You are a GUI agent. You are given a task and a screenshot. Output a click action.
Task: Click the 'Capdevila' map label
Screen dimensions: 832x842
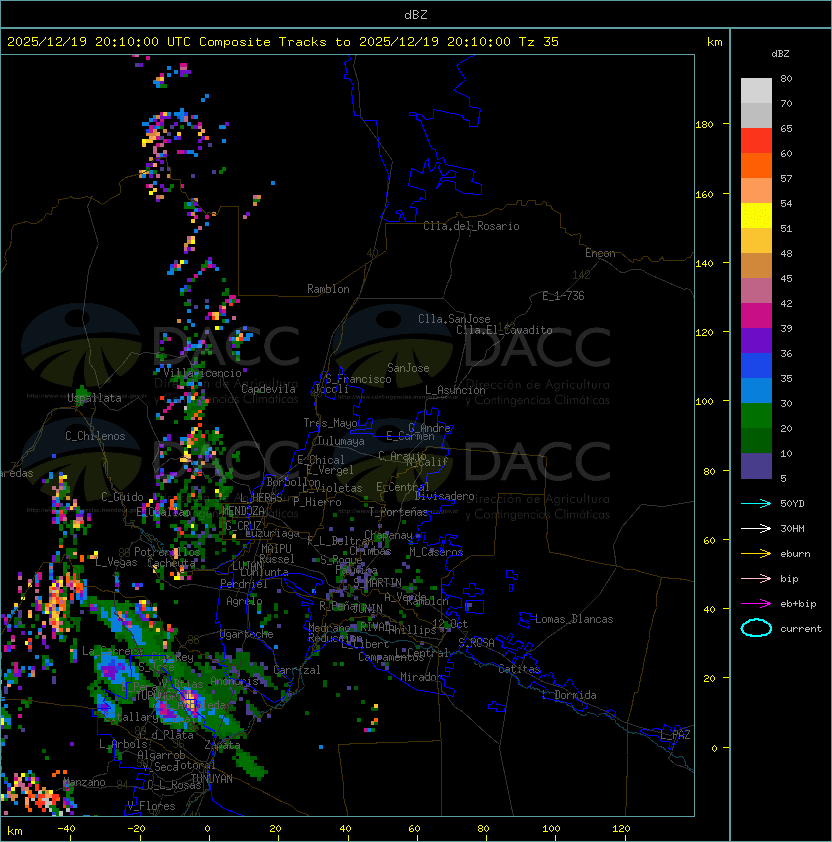click(268, 389)
